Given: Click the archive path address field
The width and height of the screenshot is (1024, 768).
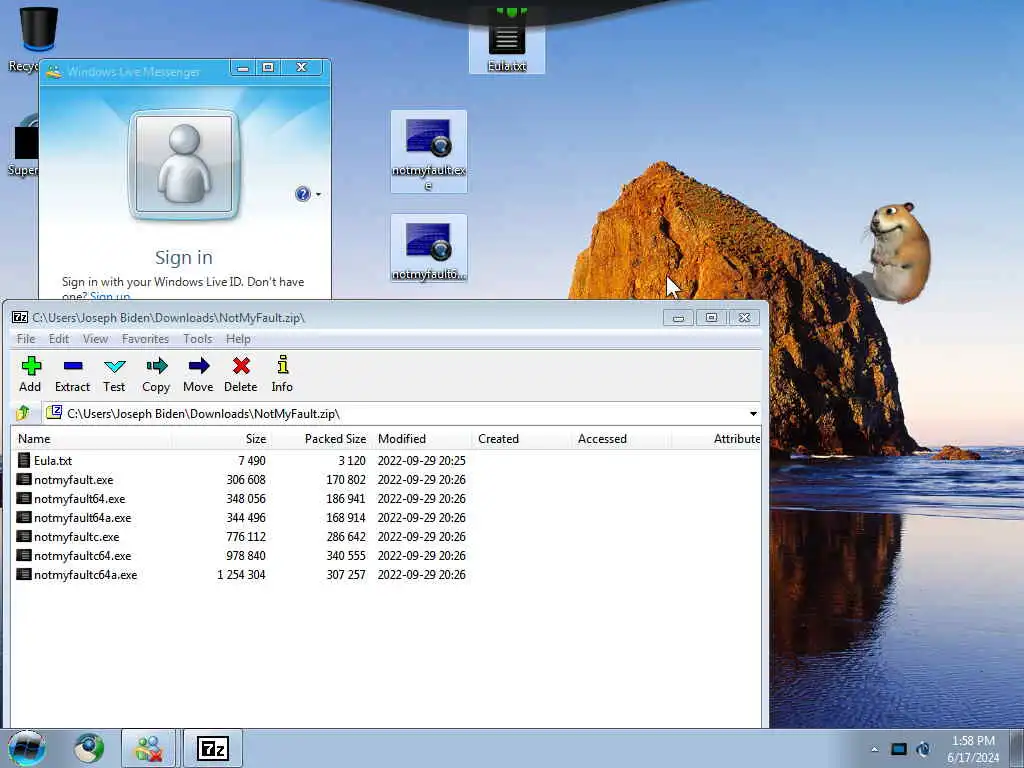Looking at the screenshot, I should pyautogui.click(x=398, y=414).
